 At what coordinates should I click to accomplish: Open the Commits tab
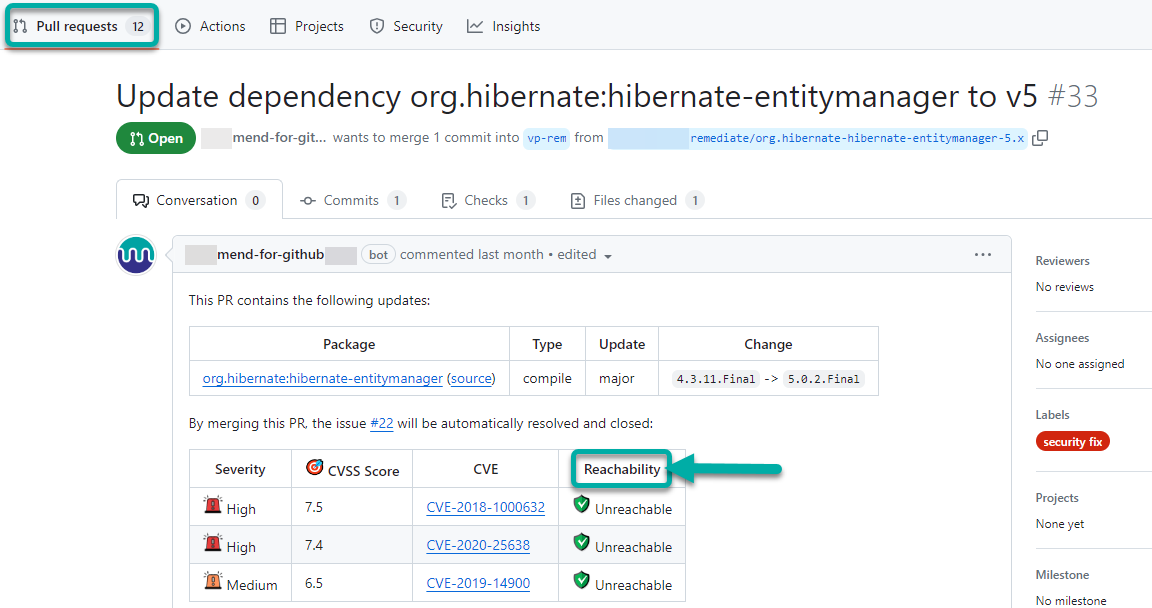pyautogui.click(x=352, y=200)
